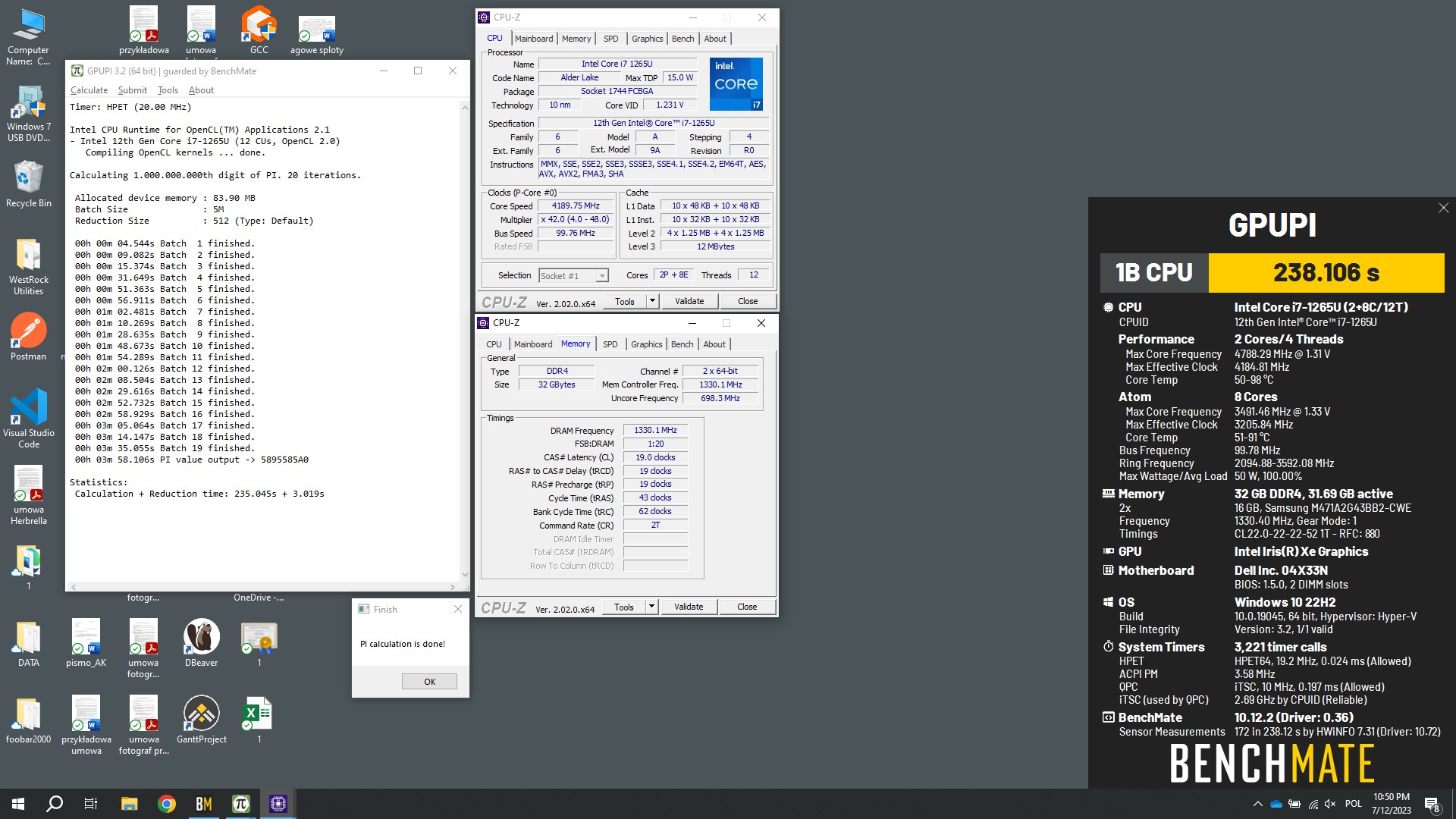Open WestRock Utilities folder icon
This screenshot has height=819, width=1456.
pyautogui.click(x=28, y=266)
